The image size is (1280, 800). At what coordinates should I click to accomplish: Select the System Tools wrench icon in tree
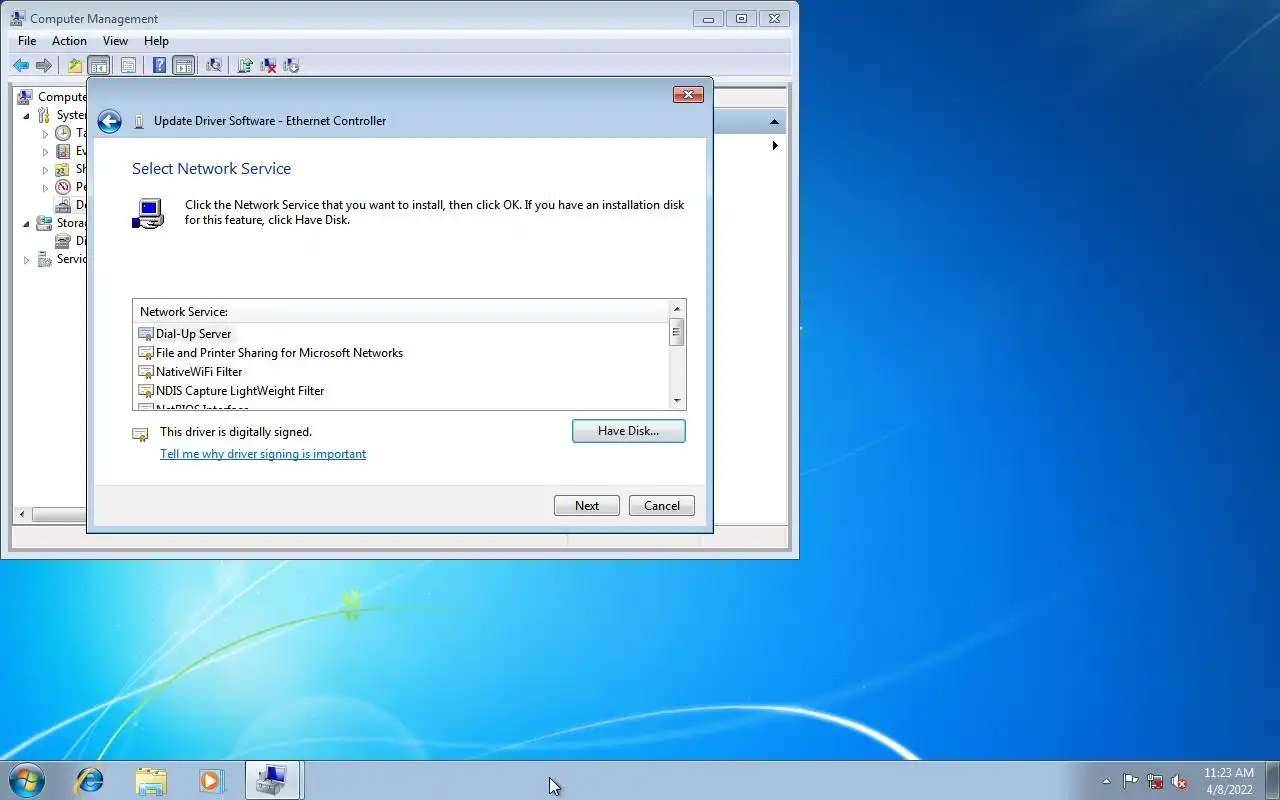pos(44,115)
